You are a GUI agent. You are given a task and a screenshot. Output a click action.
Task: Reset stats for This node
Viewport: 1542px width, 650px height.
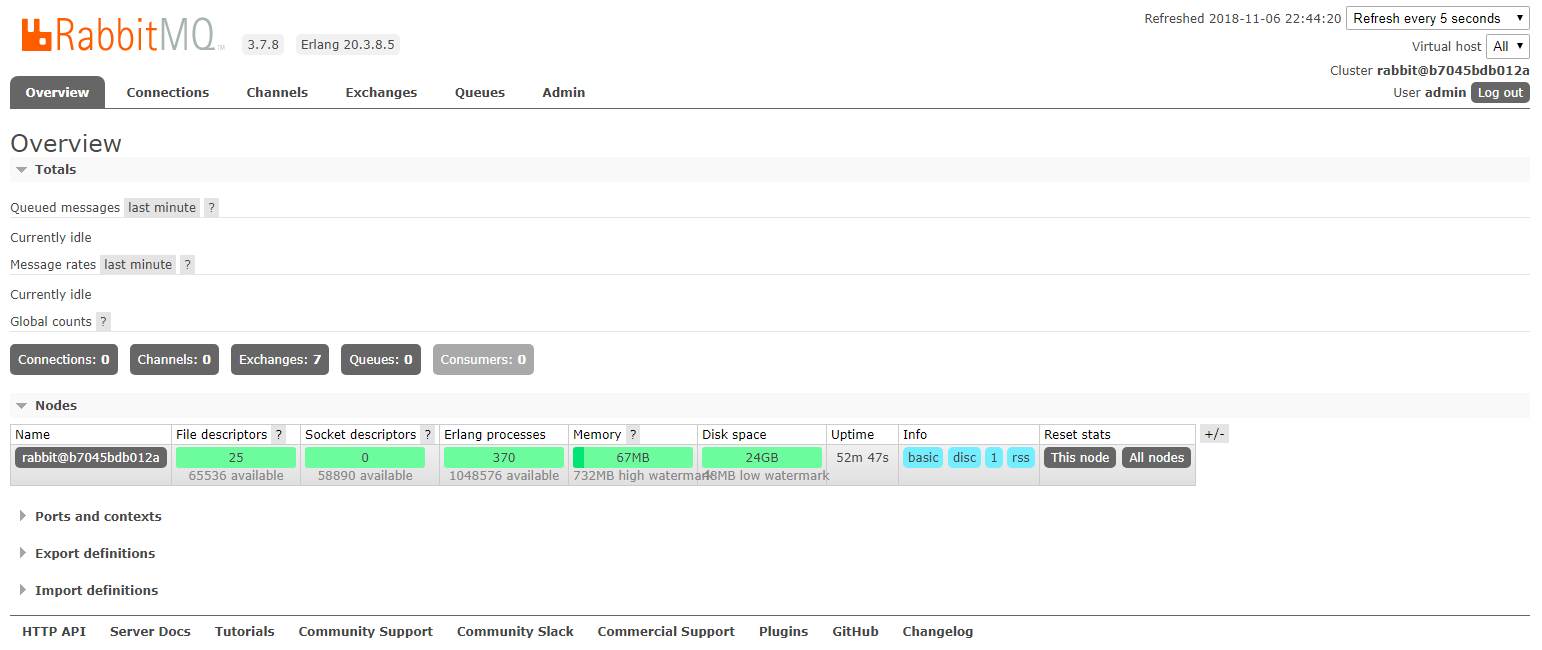(x=1080, y=458)
